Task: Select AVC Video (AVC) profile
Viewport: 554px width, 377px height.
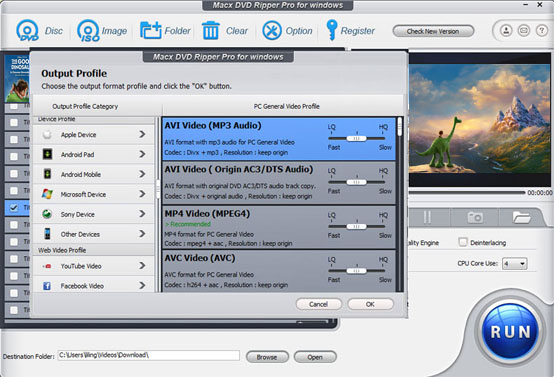Action: point(279,271)
